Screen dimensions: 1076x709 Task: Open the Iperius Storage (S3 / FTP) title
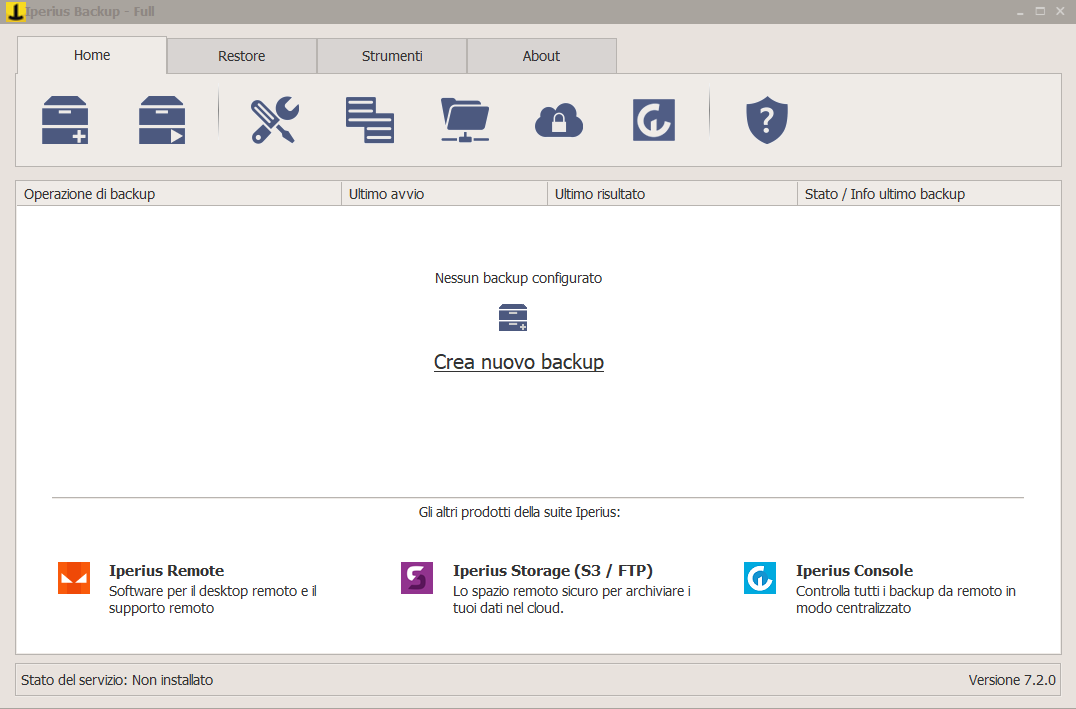click(x=553, y=570)
